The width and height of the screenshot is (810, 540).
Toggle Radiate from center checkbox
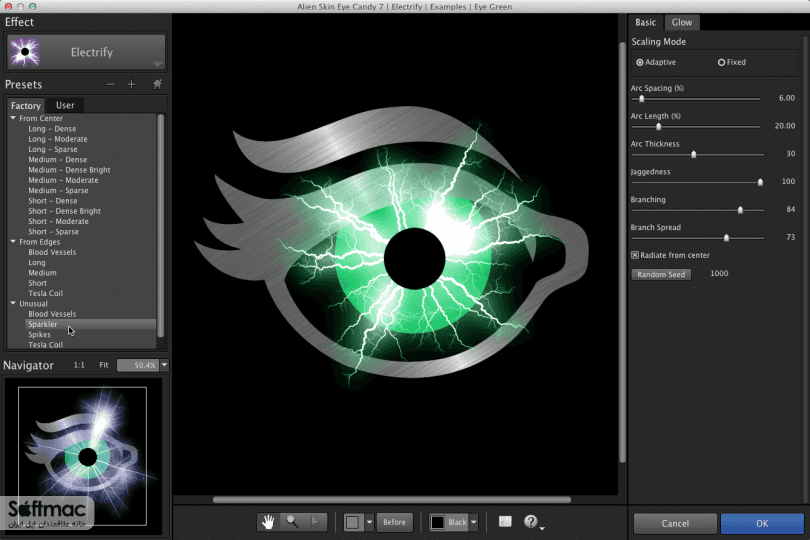point(635,255)
